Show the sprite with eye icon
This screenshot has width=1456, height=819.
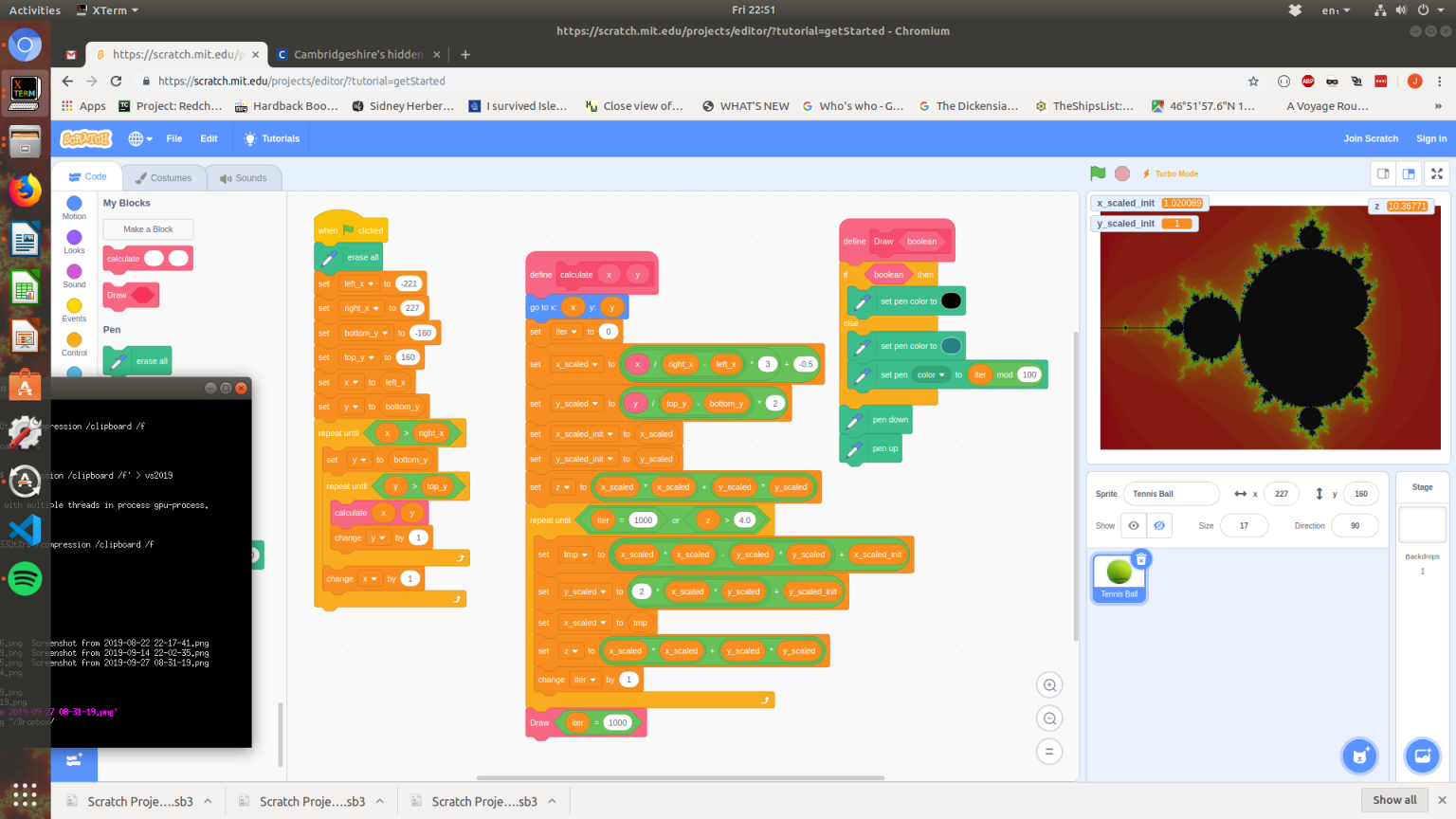[1134, 525]
